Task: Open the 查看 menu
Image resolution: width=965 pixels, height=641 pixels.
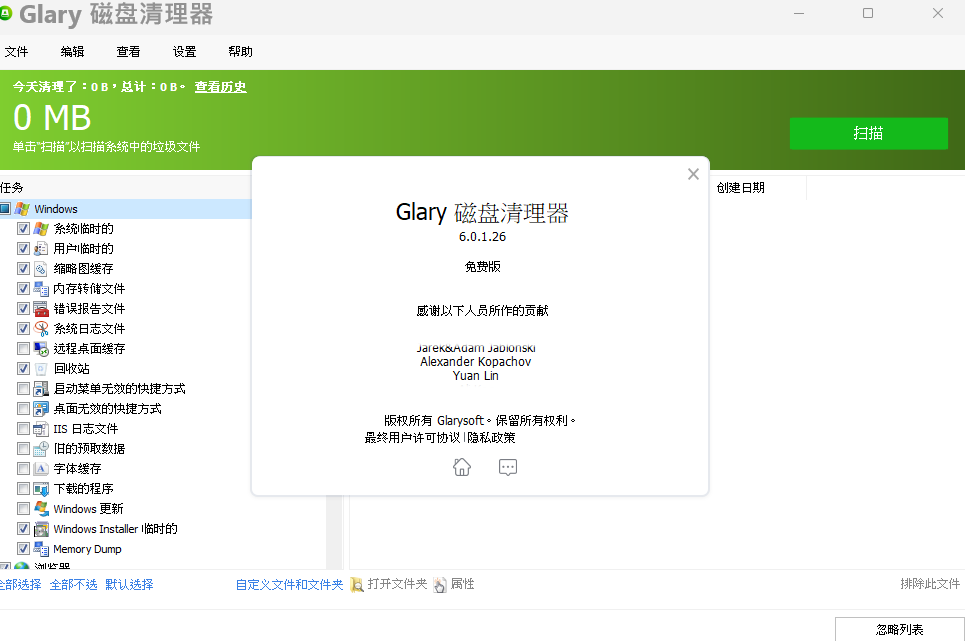Action: 129,52
